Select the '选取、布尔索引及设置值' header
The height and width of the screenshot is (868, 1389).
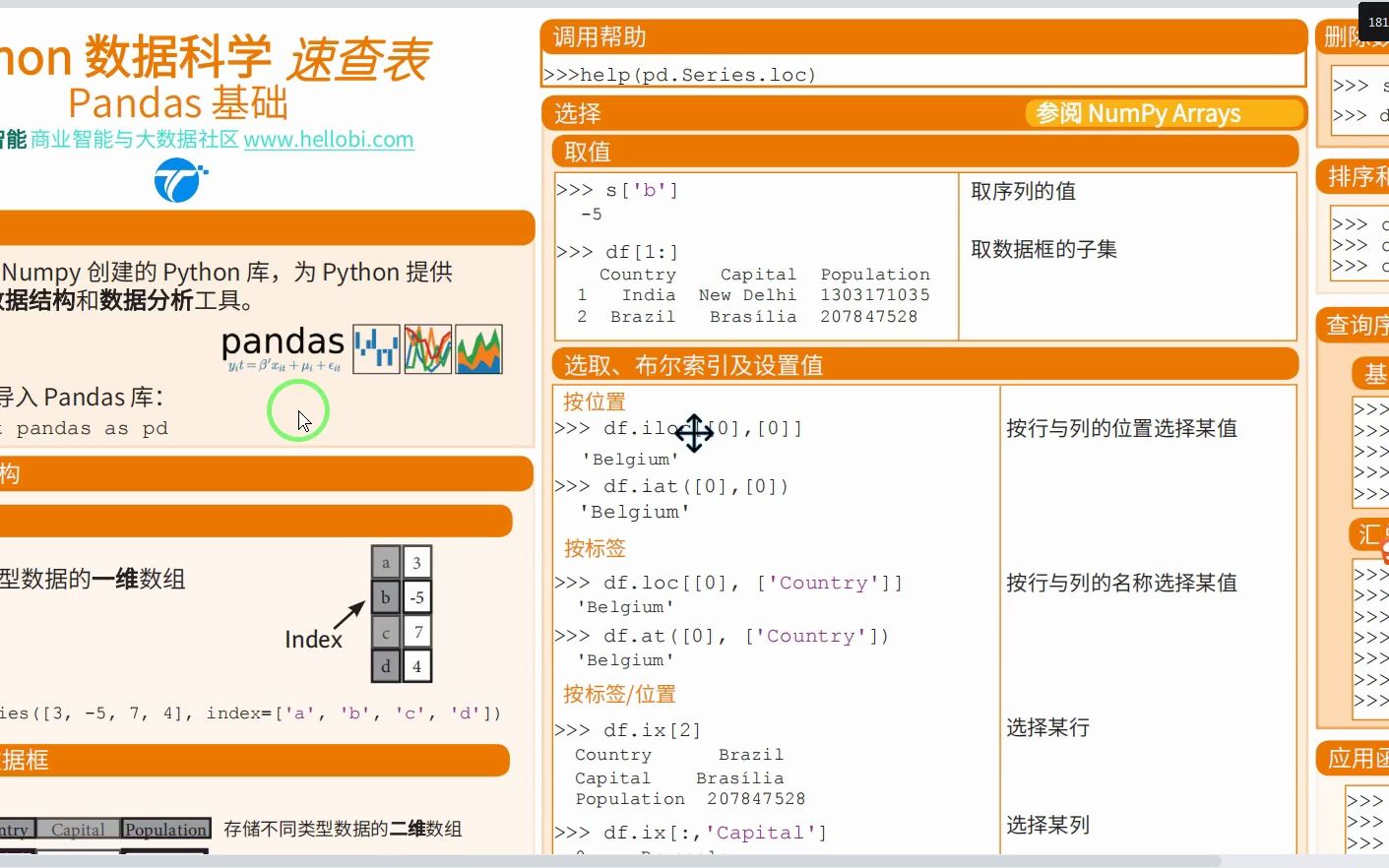pos(925,365)
